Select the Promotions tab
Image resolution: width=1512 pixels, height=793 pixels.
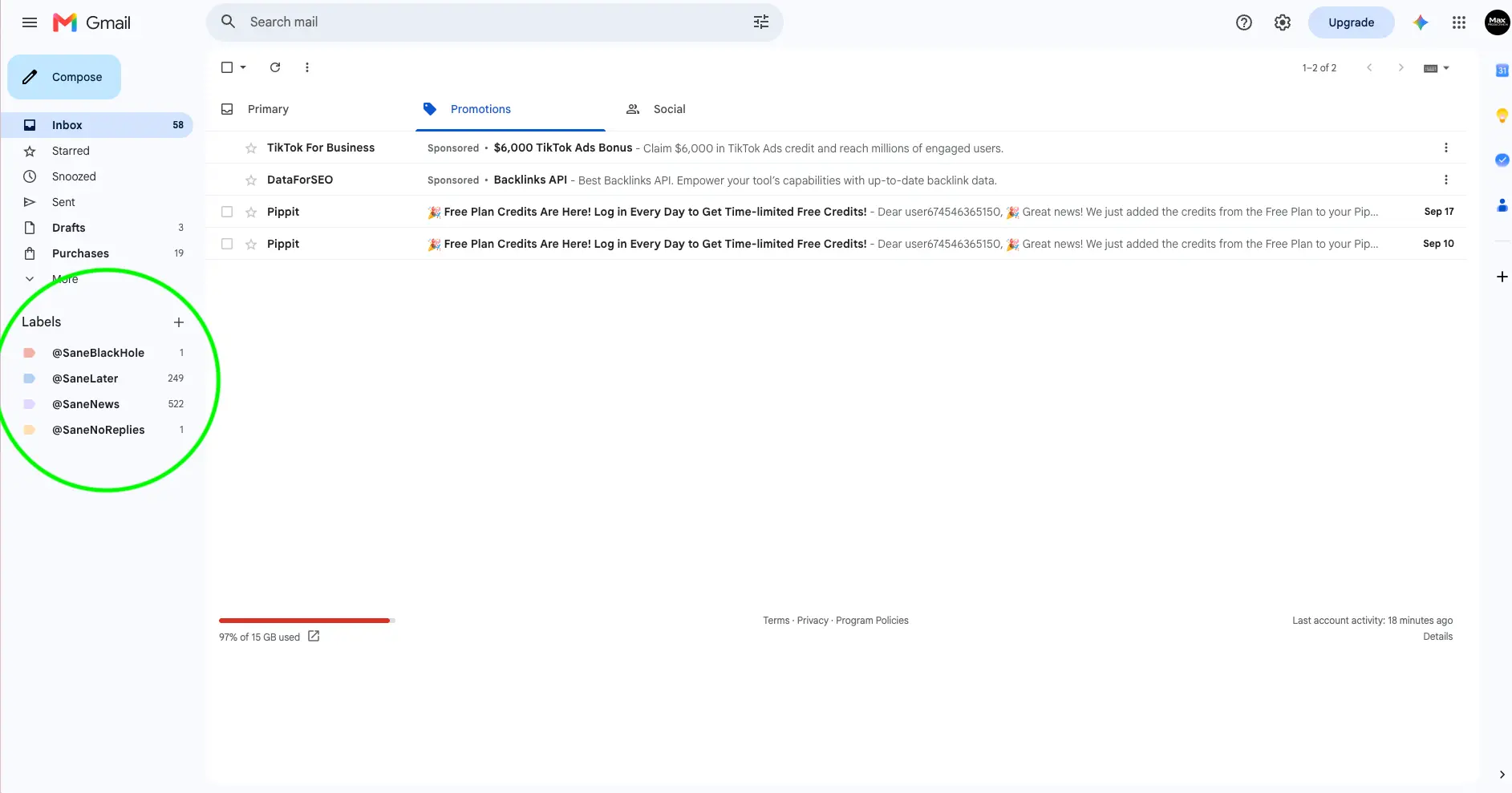[x=510, y=109]
